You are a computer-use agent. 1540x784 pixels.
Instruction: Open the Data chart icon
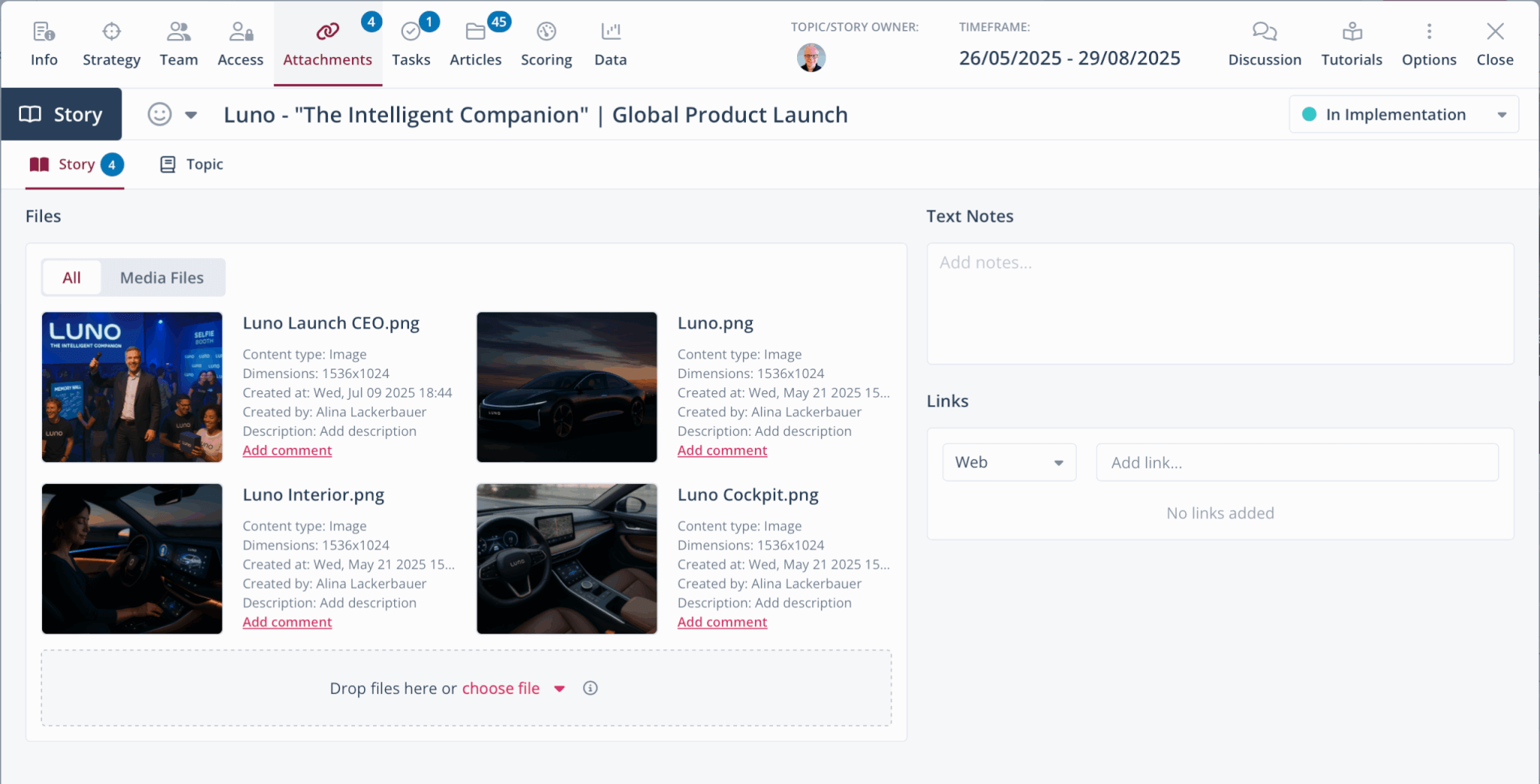[609, 43]
